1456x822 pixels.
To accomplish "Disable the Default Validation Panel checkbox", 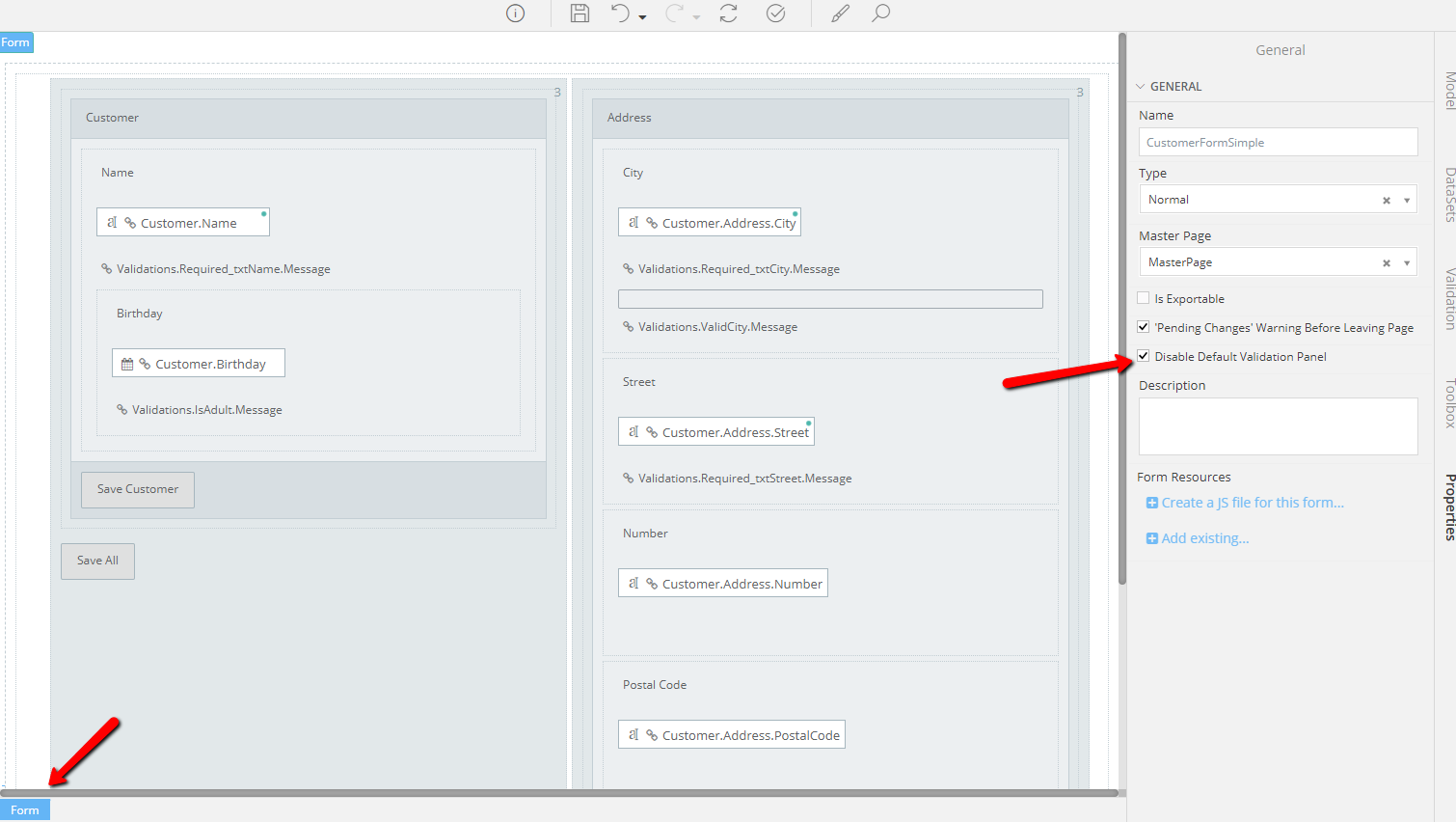I will click(x=1143, y=356).
